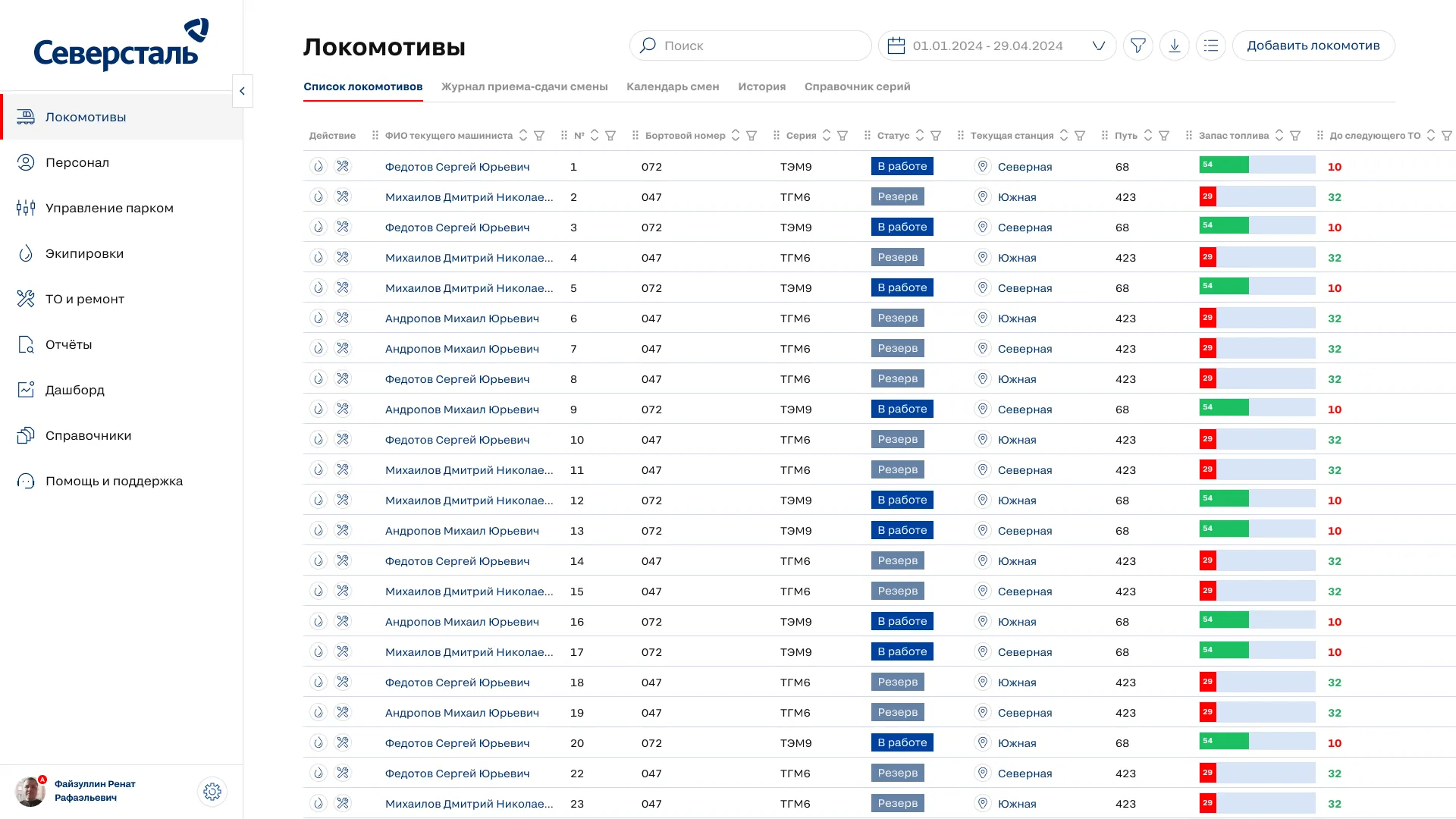This screenshot has height=819, width=1456.
Task: Open Отчёты in the sidebar
Action: coord(121,344)
